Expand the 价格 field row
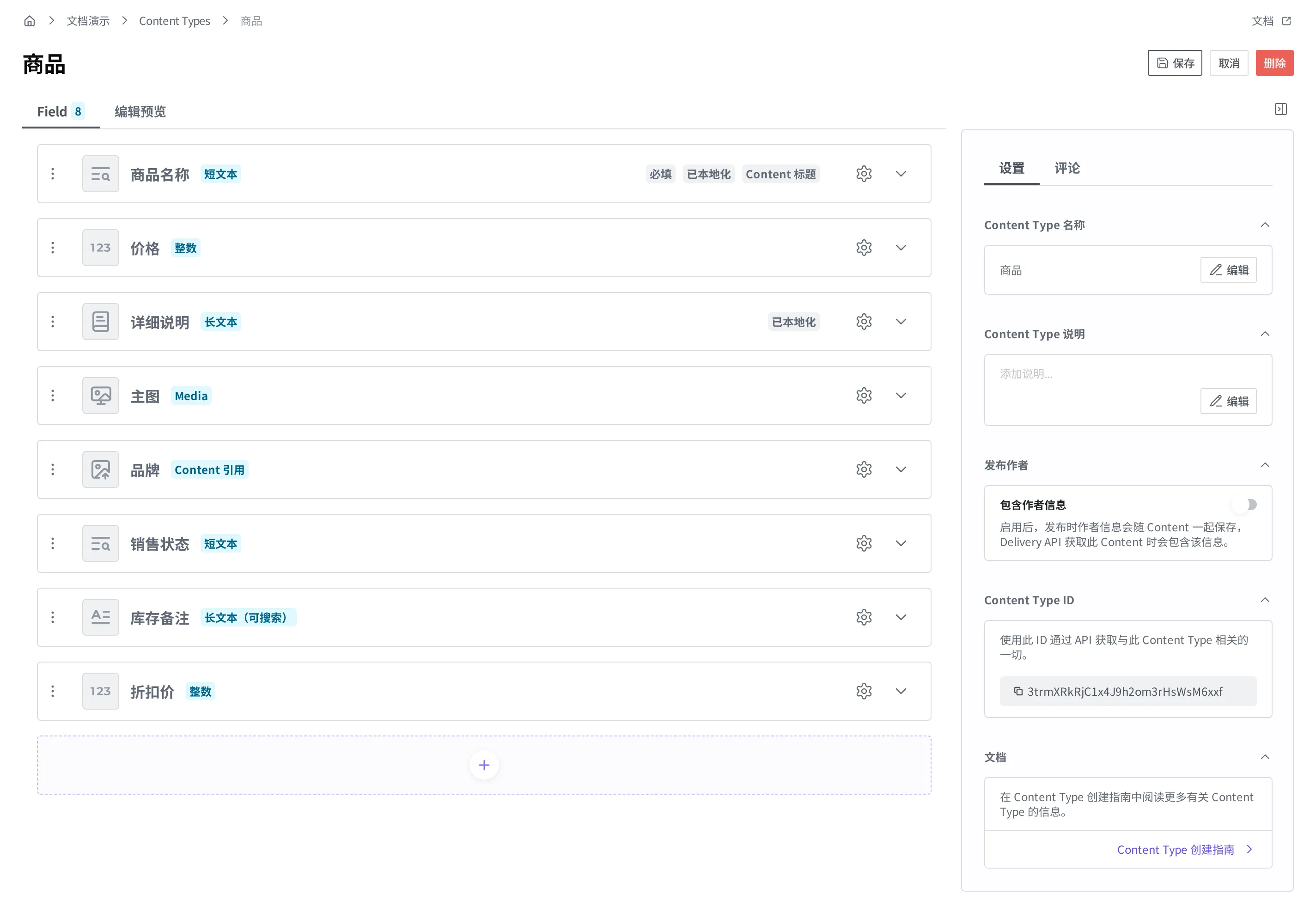Image resolution: width=1316 pixels, height=924 pixels. point(901,248)
